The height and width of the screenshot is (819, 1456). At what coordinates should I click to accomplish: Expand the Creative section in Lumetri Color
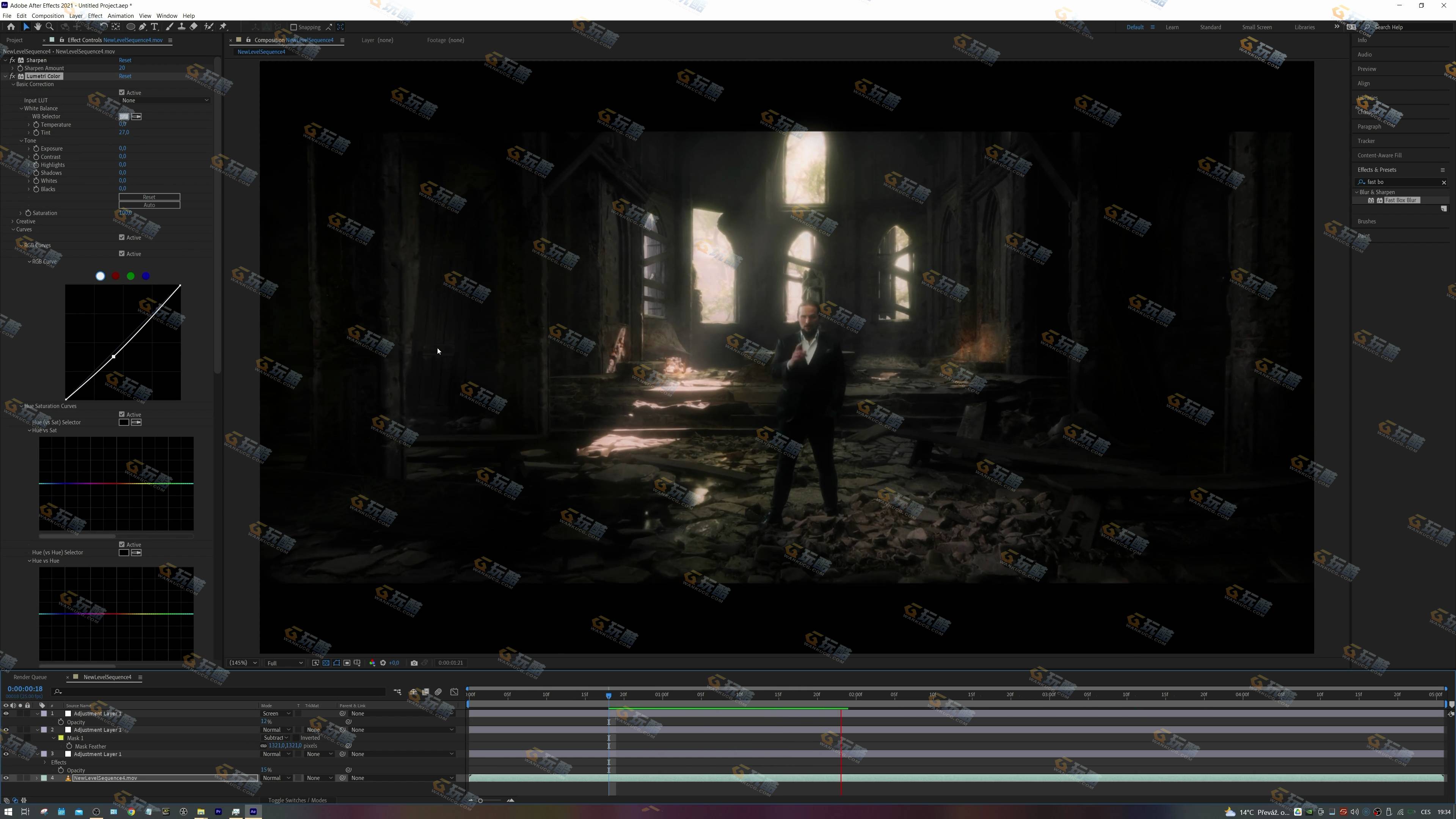click(13, 221)
